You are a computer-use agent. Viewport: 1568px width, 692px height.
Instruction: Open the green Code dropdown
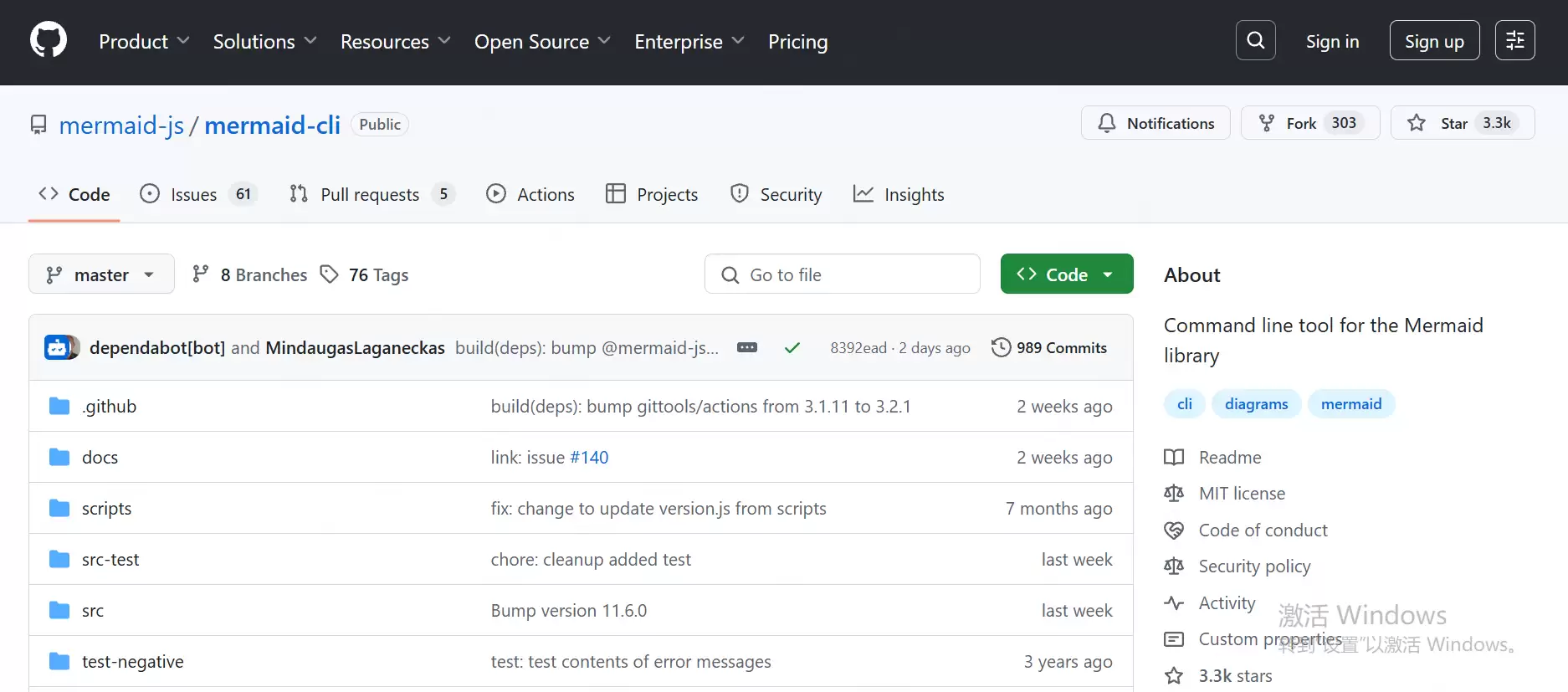click(x=1067, y=274)
